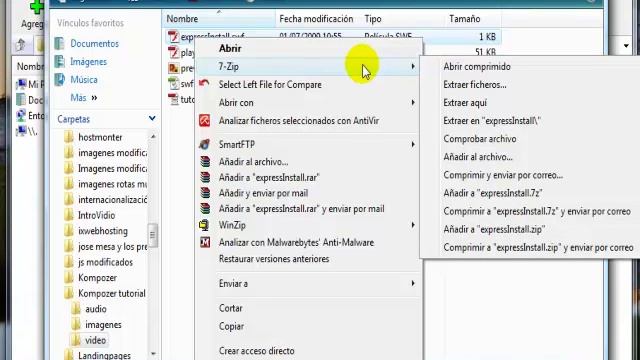Select Copiar in context menu
640x360 pixels.
tap(231, 326)
